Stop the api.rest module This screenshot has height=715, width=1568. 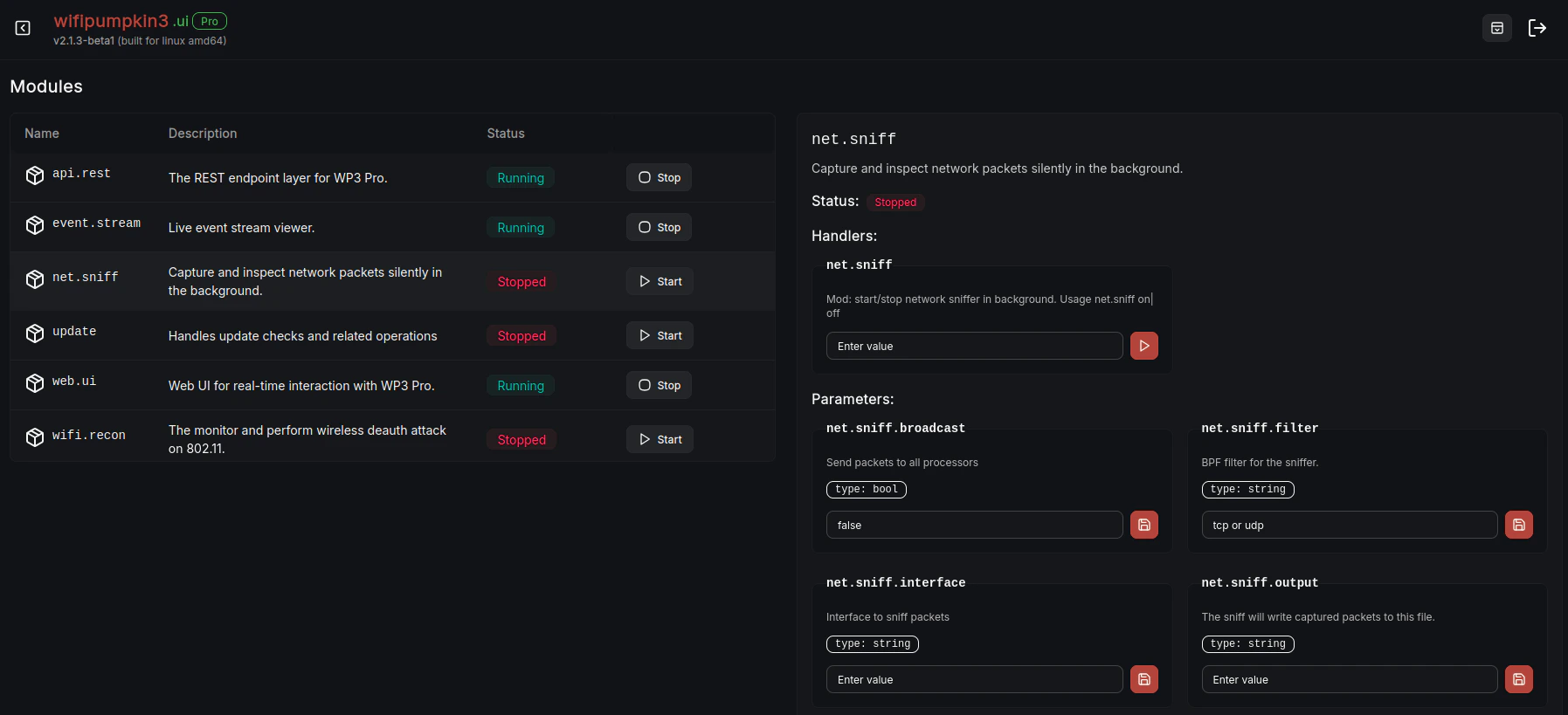click(660, 177)
